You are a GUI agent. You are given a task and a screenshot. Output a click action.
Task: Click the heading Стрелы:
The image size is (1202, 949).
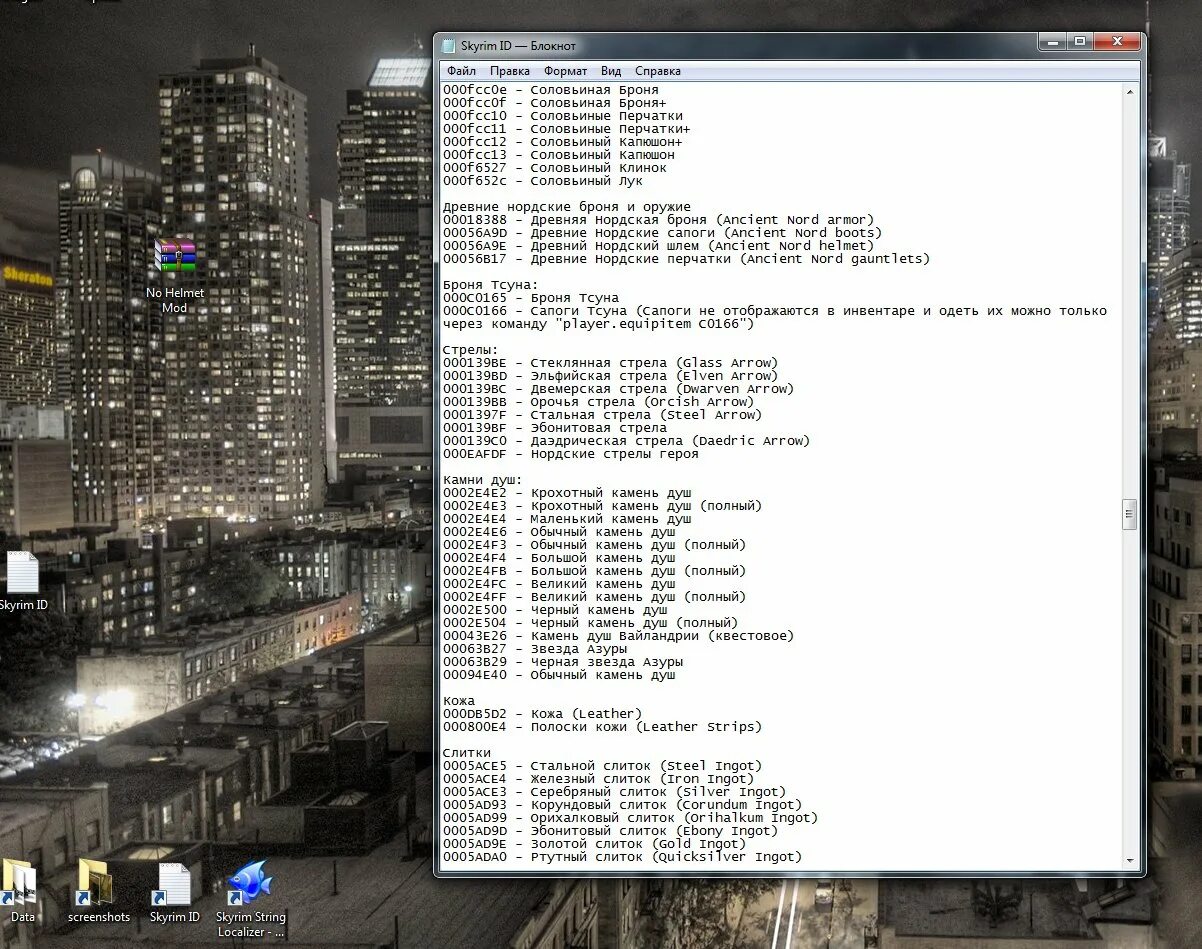click(x=470, y=350)
